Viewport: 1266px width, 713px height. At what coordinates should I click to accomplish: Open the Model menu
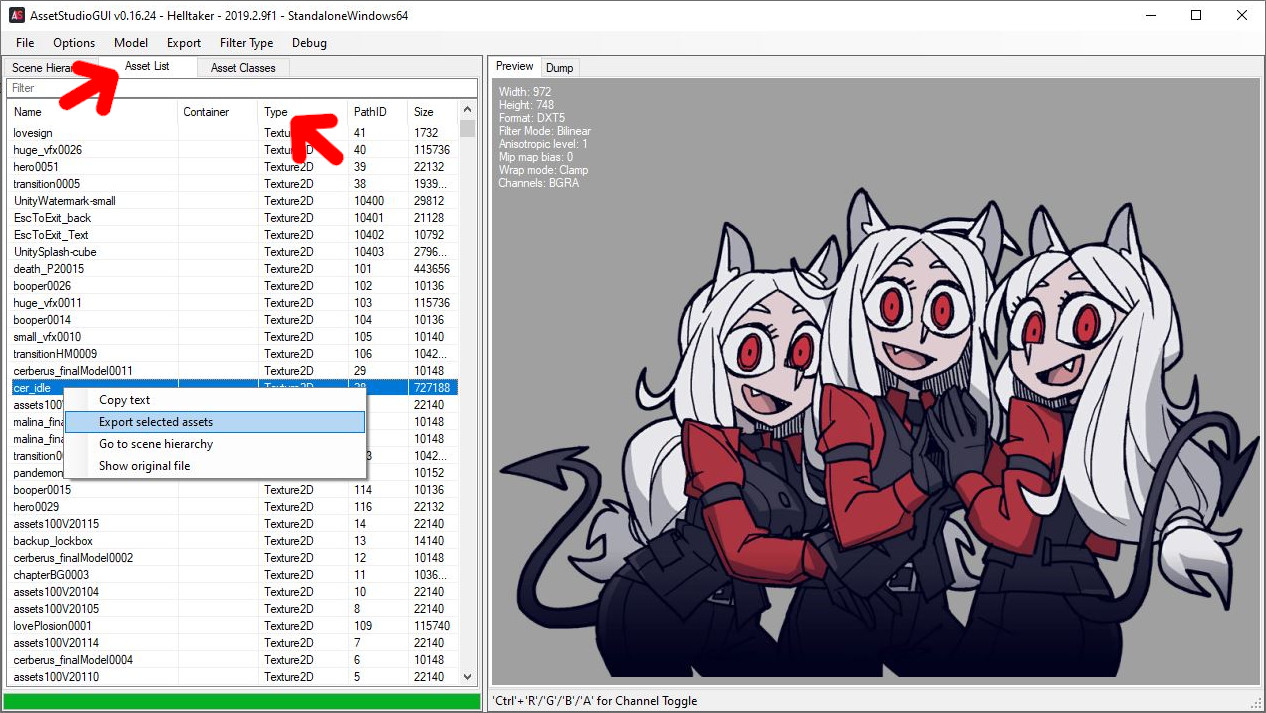click(131, 43)
